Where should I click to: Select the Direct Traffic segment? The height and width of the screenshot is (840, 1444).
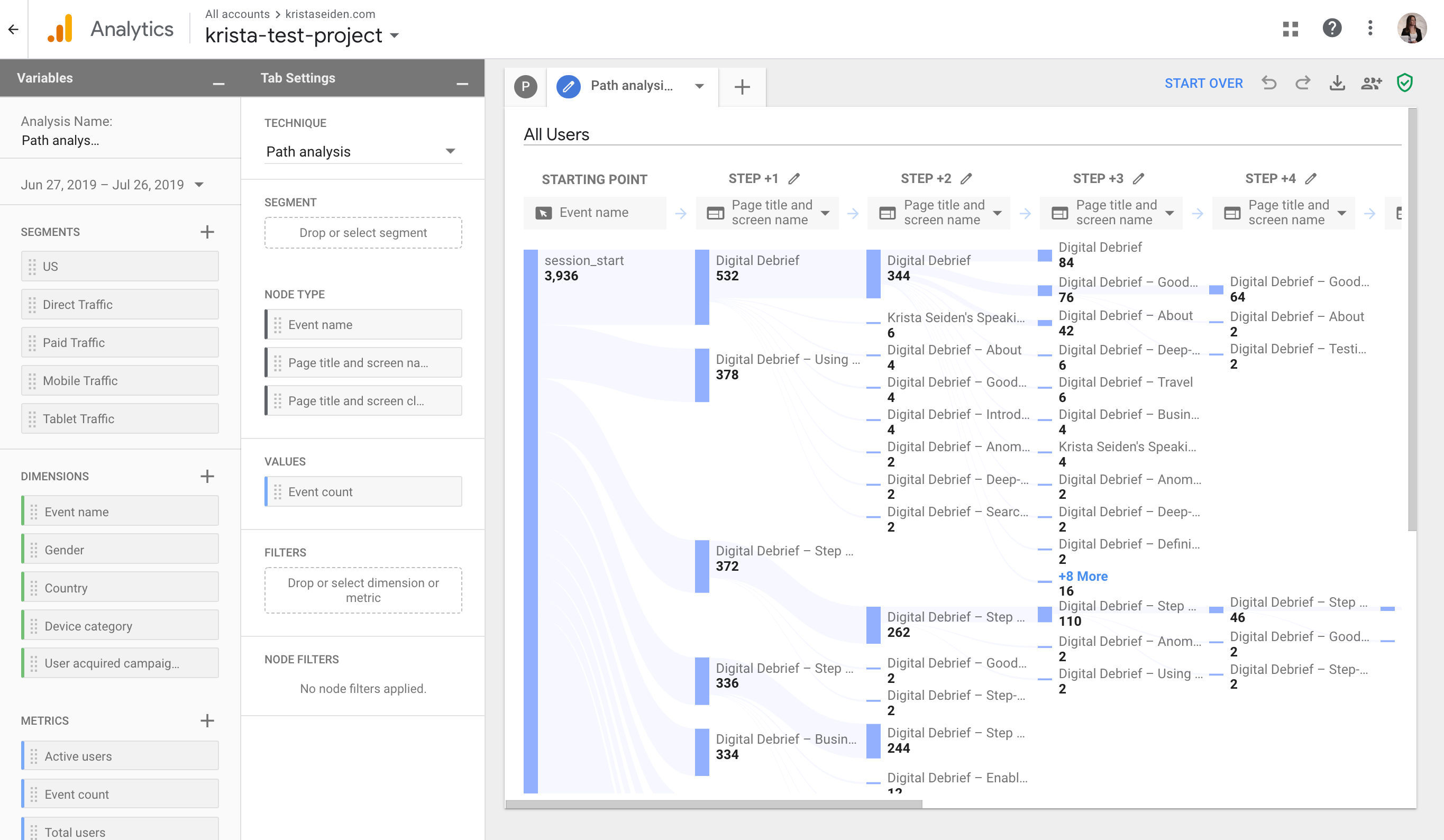tap(120, 304)
